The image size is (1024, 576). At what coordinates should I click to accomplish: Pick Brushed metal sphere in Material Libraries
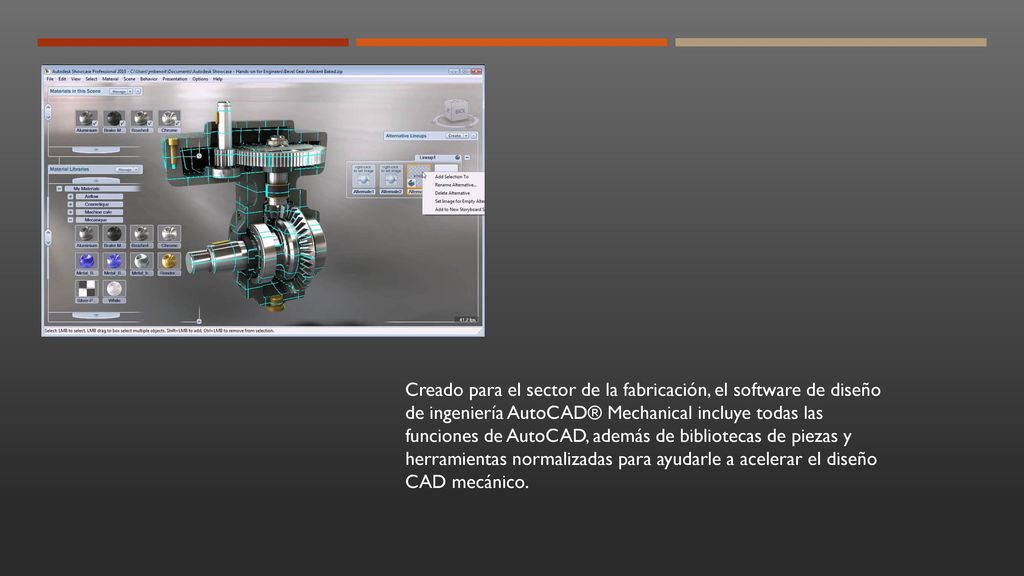point(141,234)
